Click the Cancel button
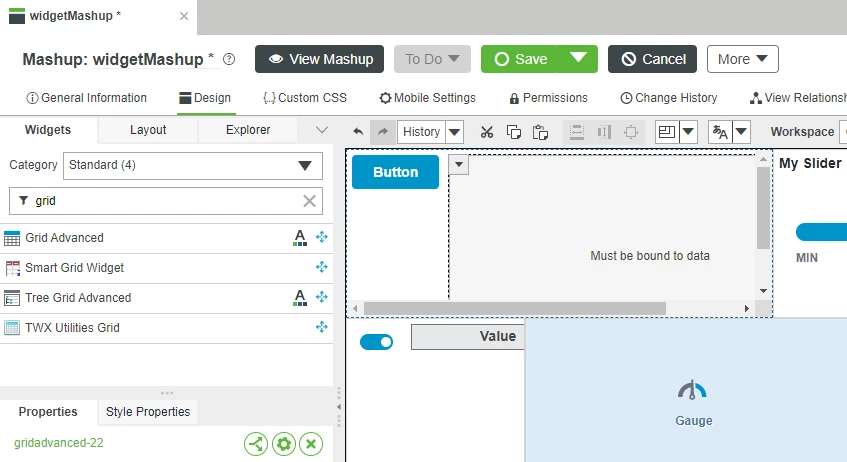 653,59
